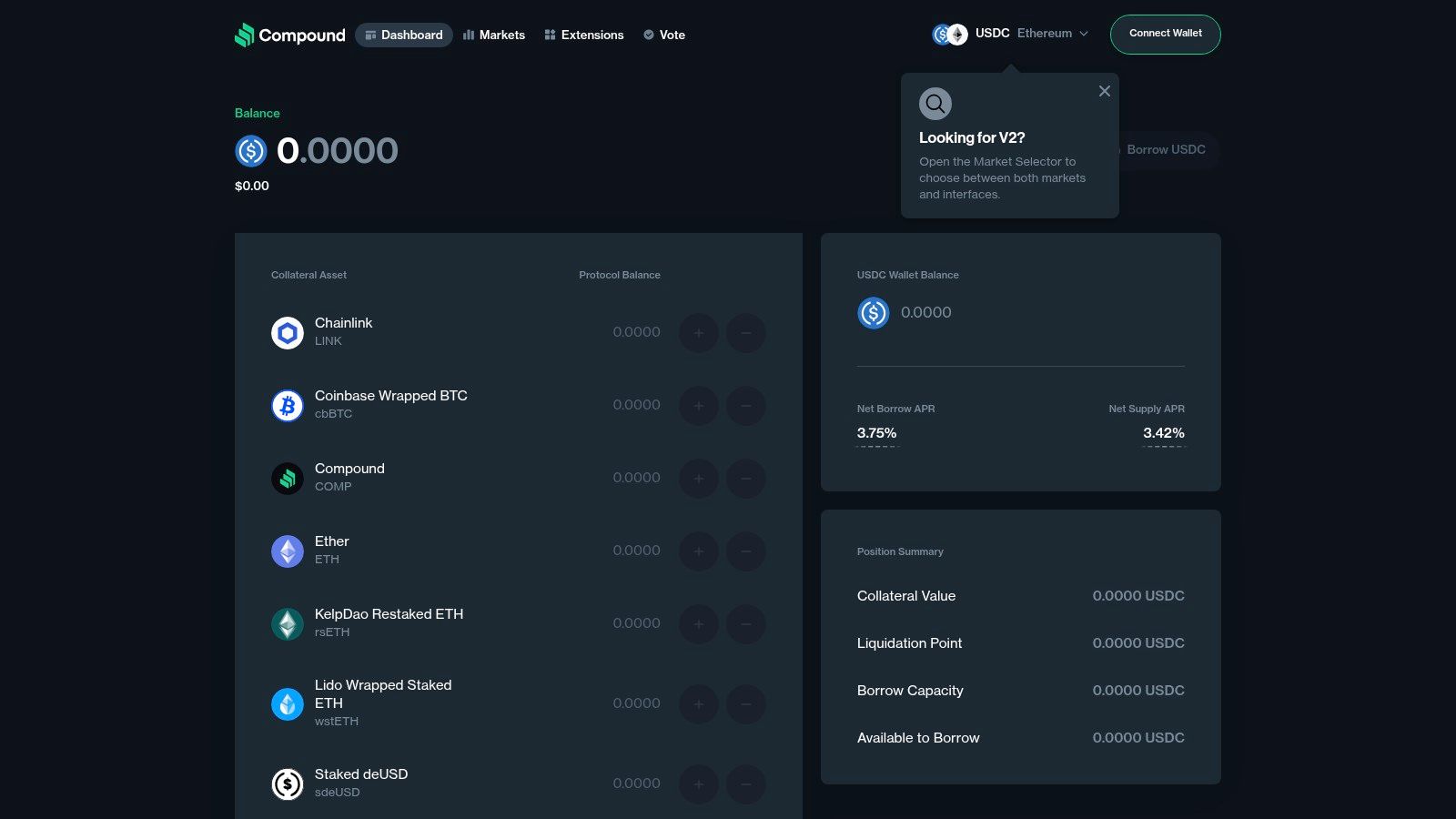Click the Lido Wrapped Staked ETH icon
Viewport: 1456px width, 819px height.
[x=287, y=703]
